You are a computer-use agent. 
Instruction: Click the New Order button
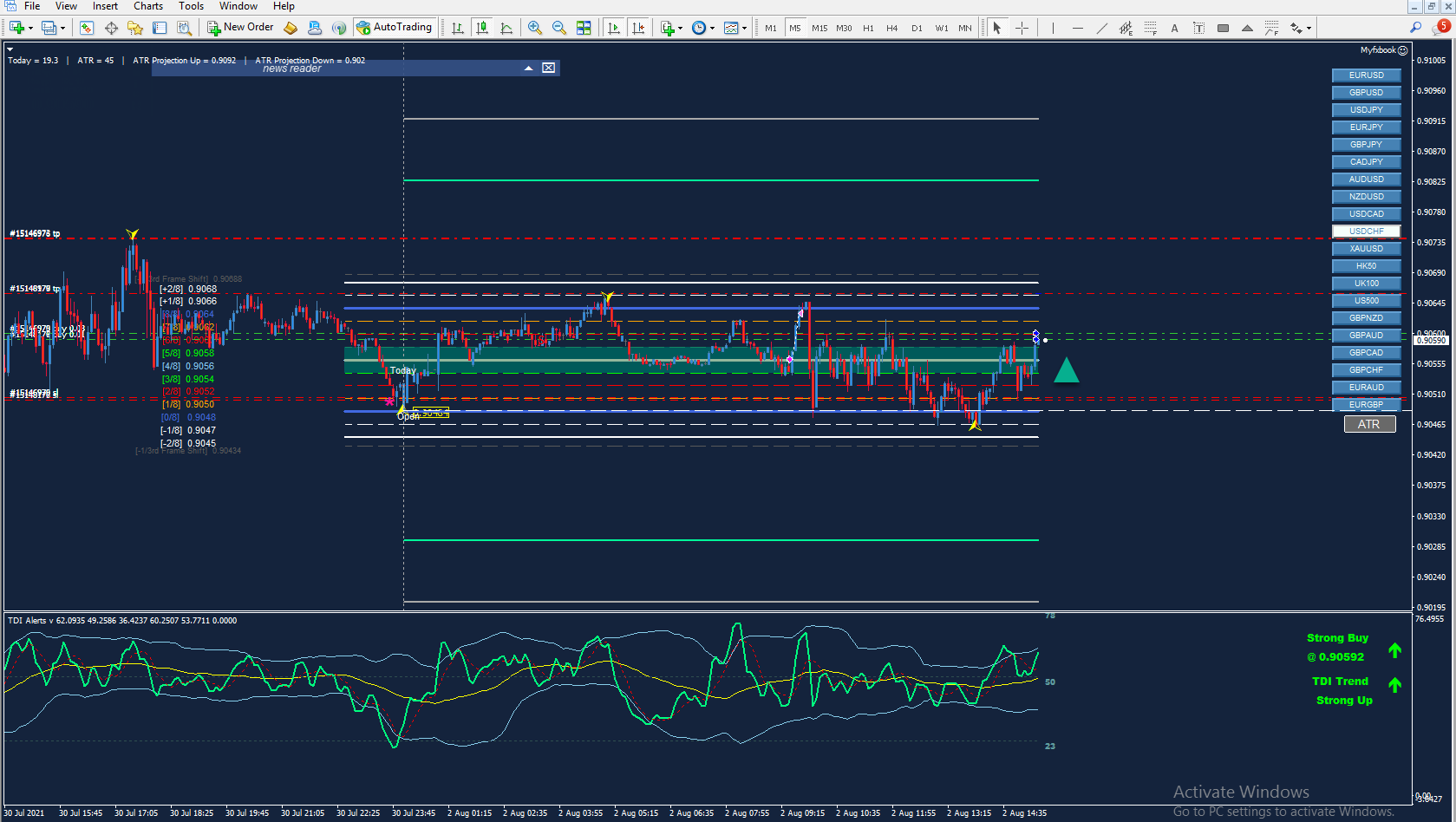(x=240, y=28)
